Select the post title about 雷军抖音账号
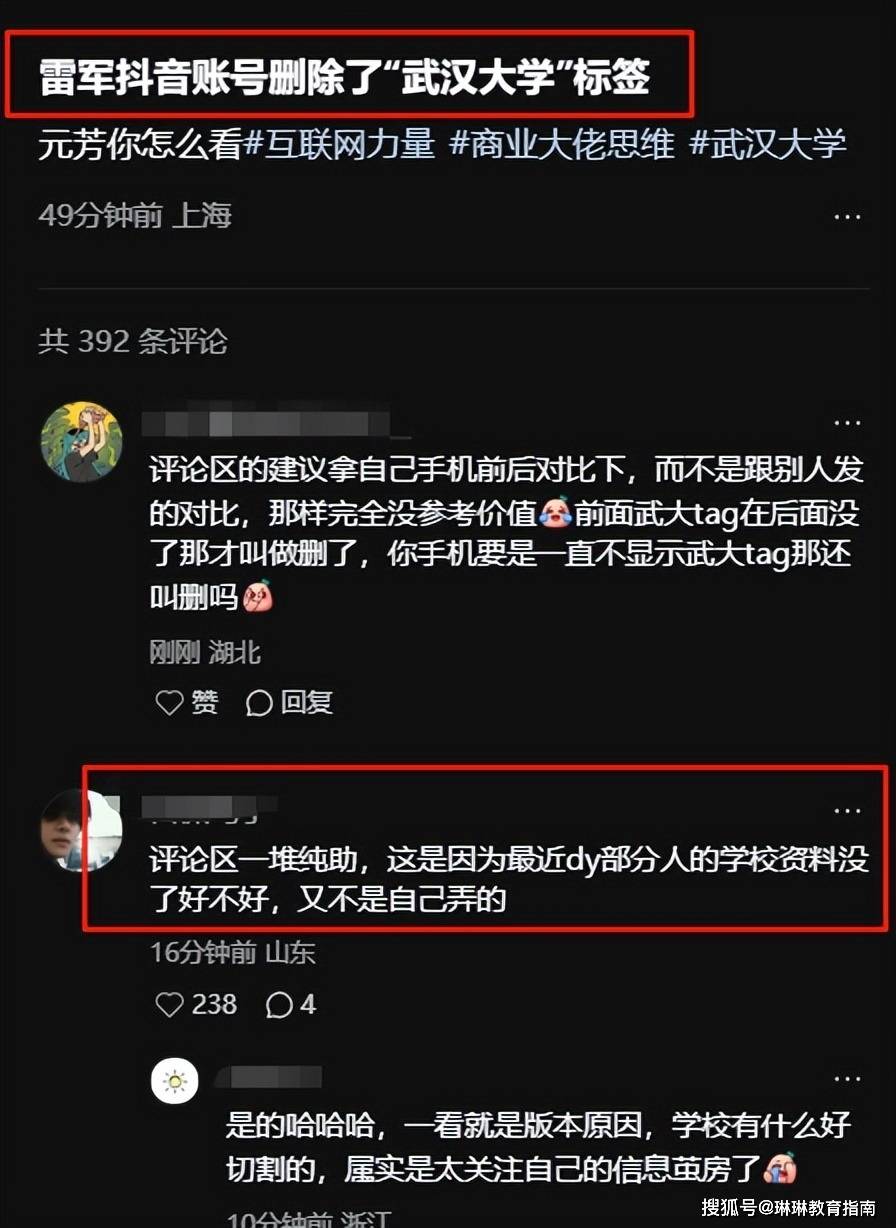 click(345, 76)
